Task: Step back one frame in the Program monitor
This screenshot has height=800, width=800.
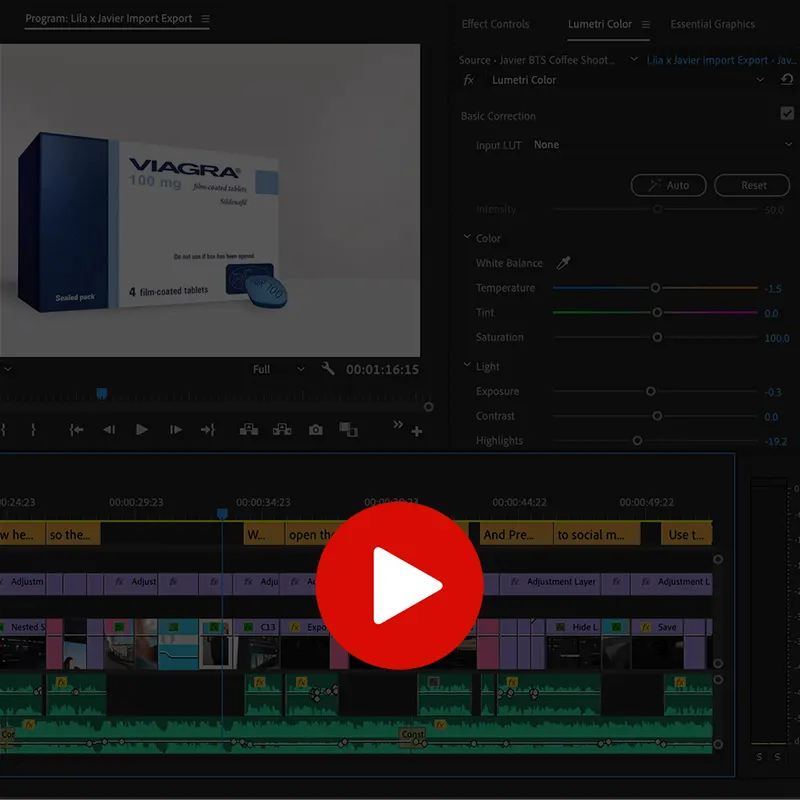Action: pyautogui.click(x=109, y=430)
